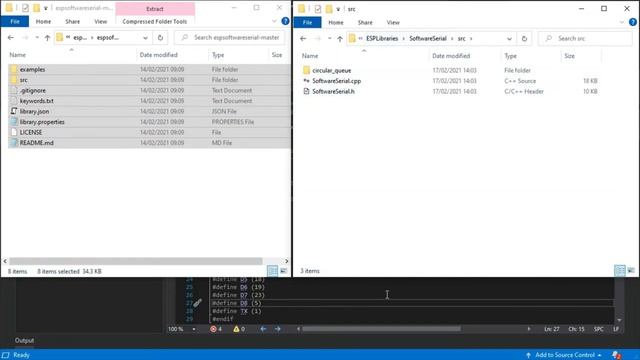640x360 pixels.
Task: Go back in the left Explorer window
Action: (11, 38)
